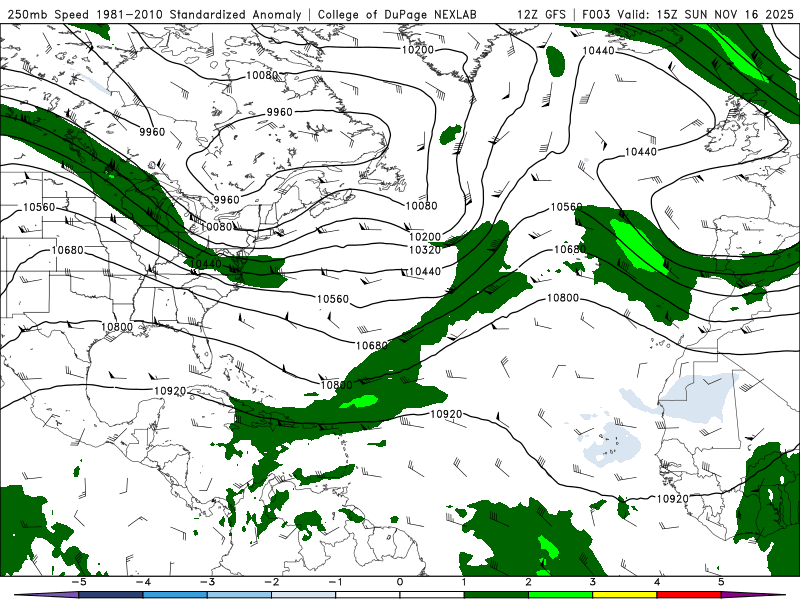Click the colorbar scale value -3

pos(207,582)
